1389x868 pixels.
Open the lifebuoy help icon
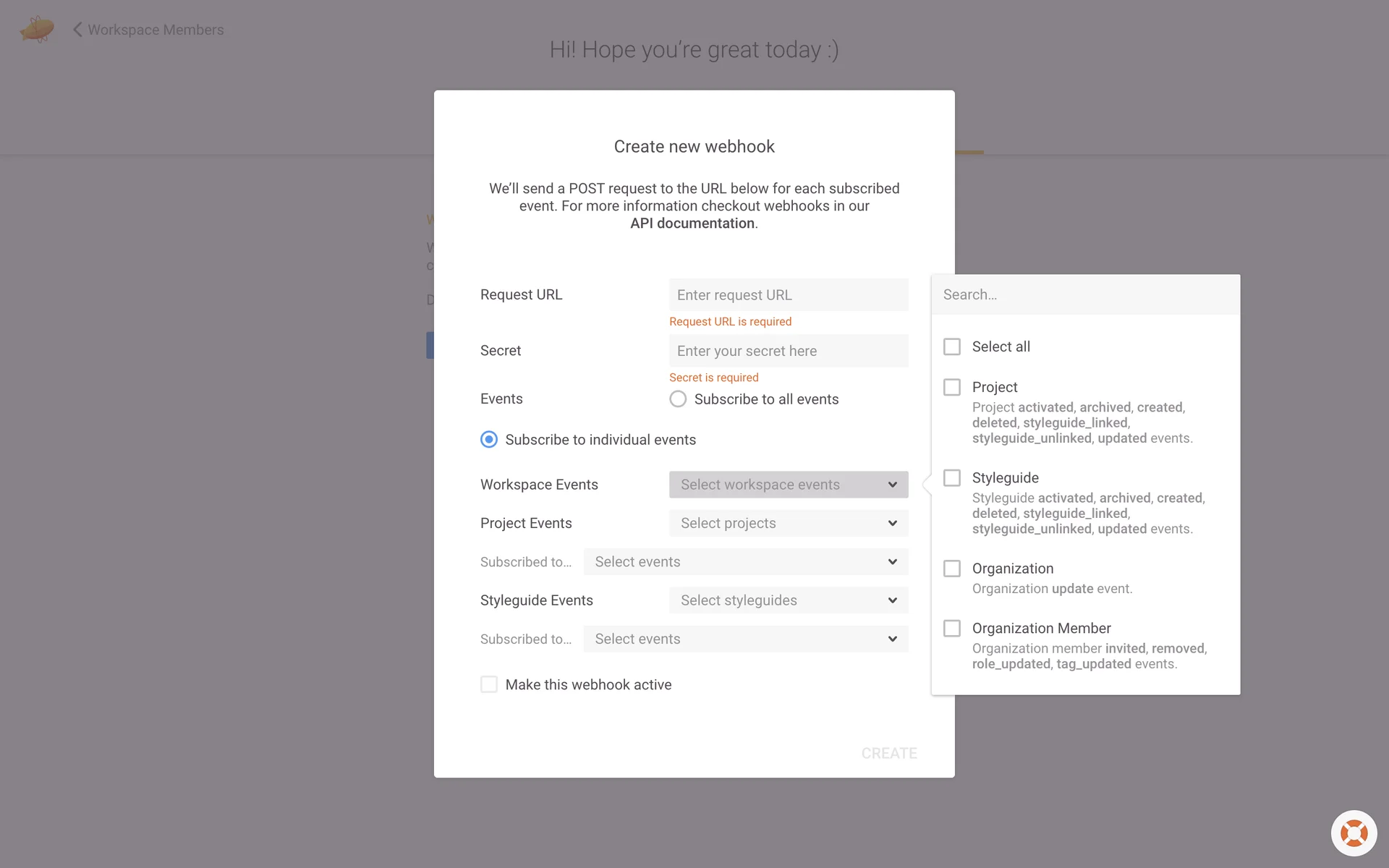click(x=1354, y=833)
